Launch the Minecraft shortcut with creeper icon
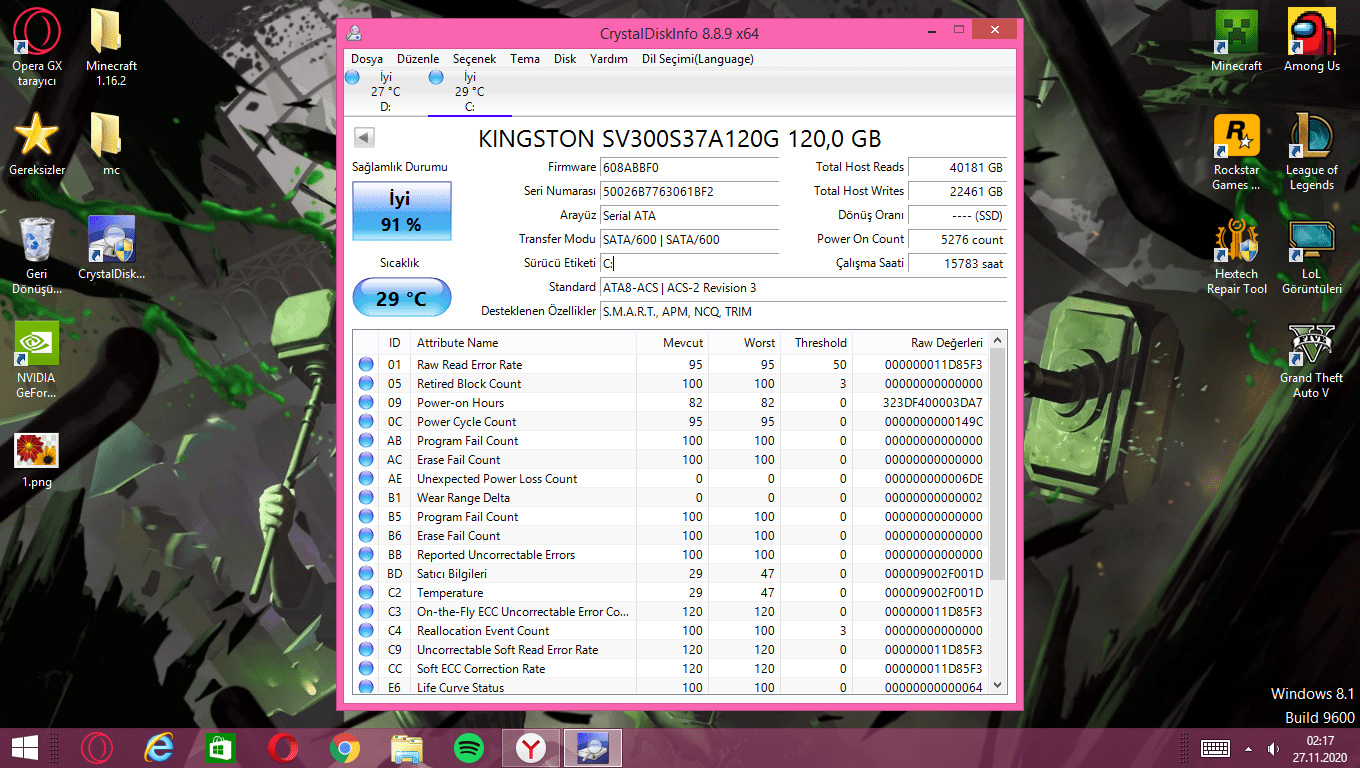The width and height of the screenshot is (1360, 768). point(1237,40)
